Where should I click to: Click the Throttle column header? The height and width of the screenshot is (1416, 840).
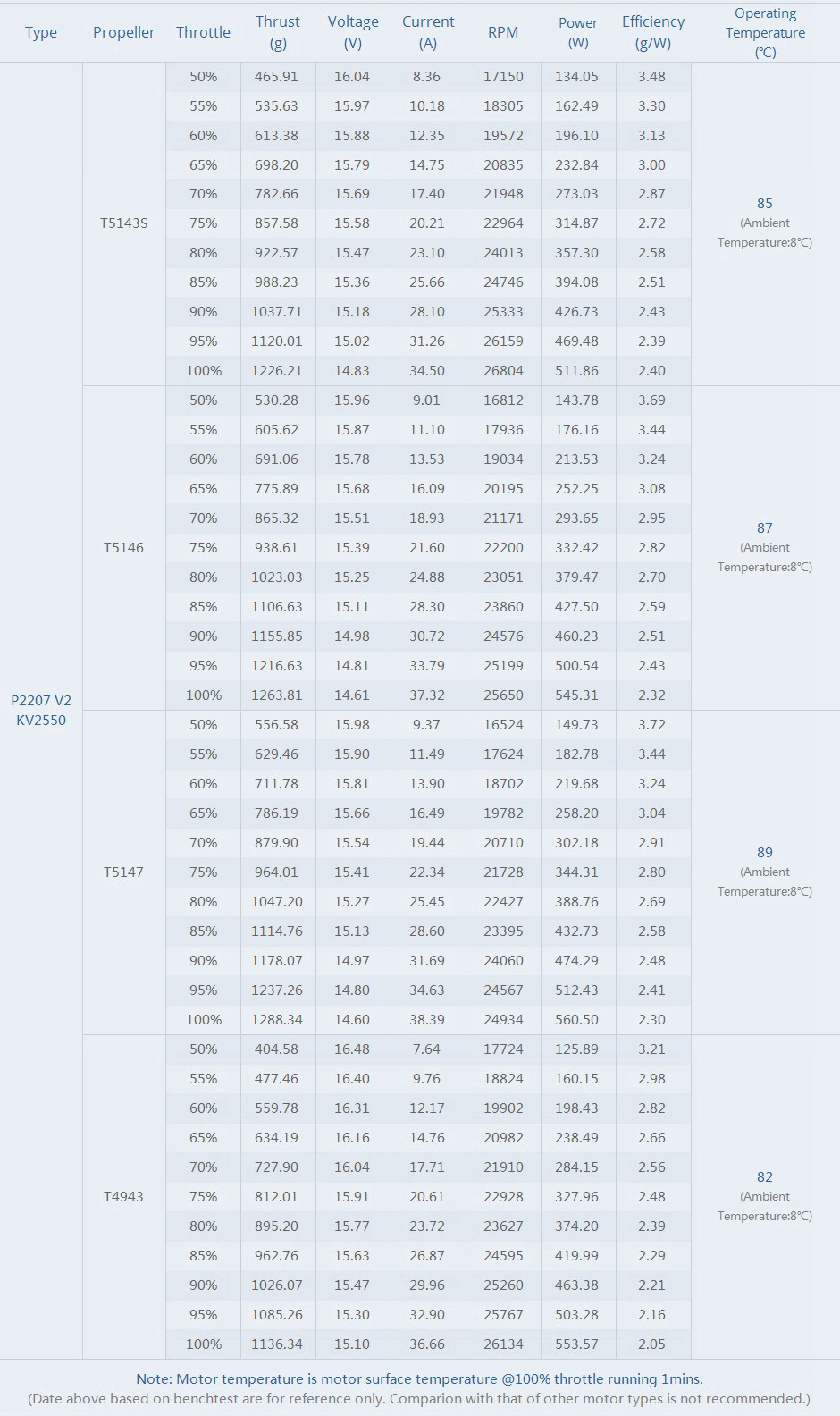click(x=203, y=32)
